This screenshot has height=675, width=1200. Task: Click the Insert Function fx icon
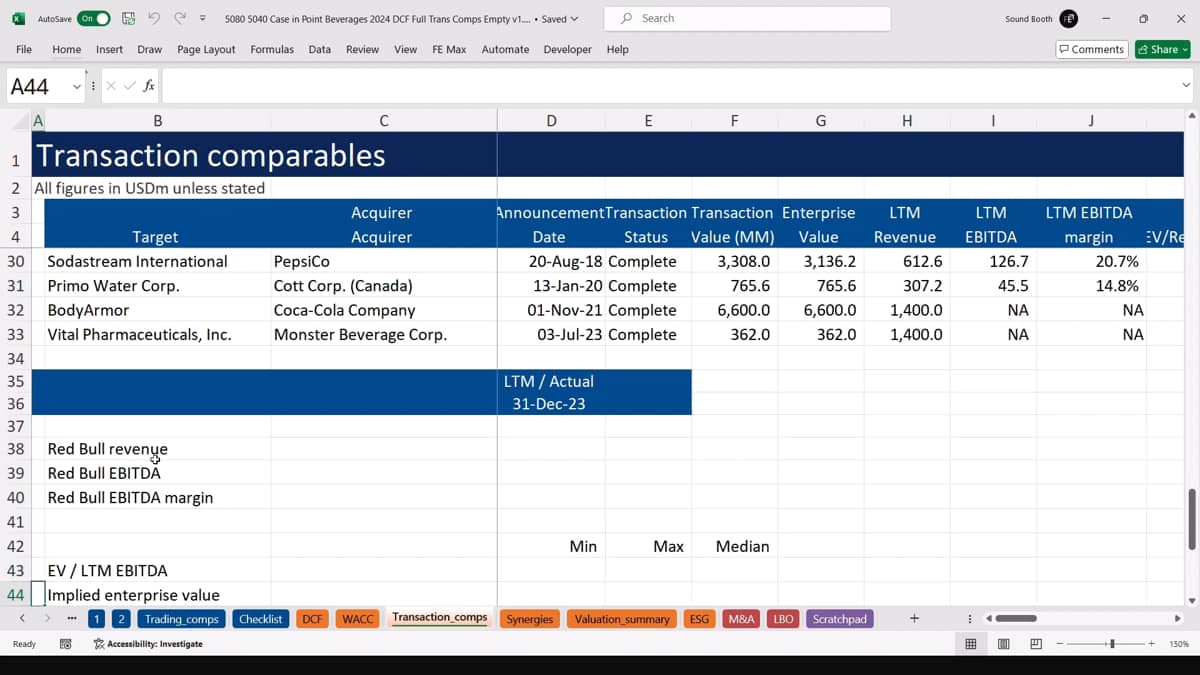coord(149,86)
